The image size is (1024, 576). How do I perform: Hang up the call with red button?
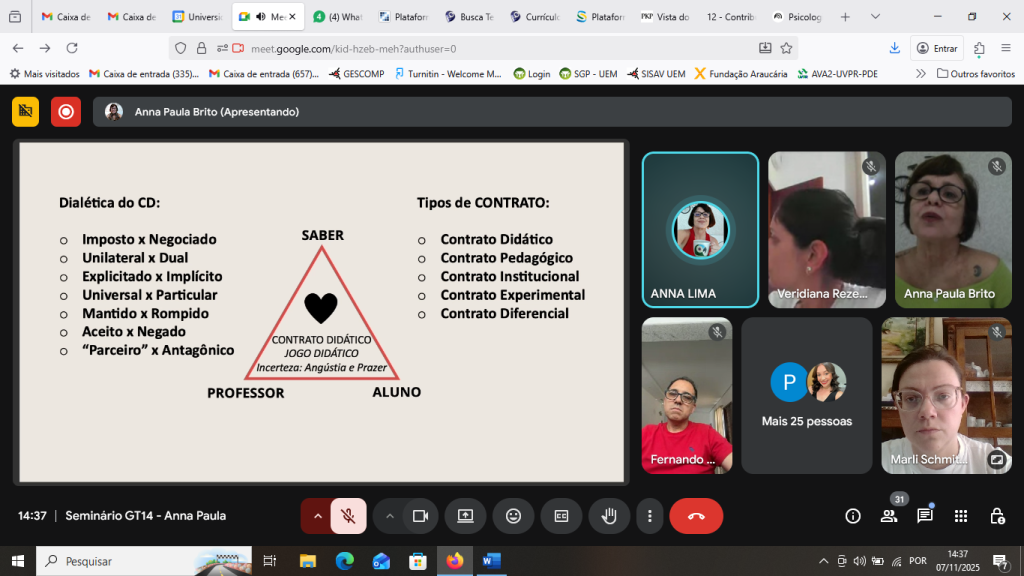[x=696, y=516]
